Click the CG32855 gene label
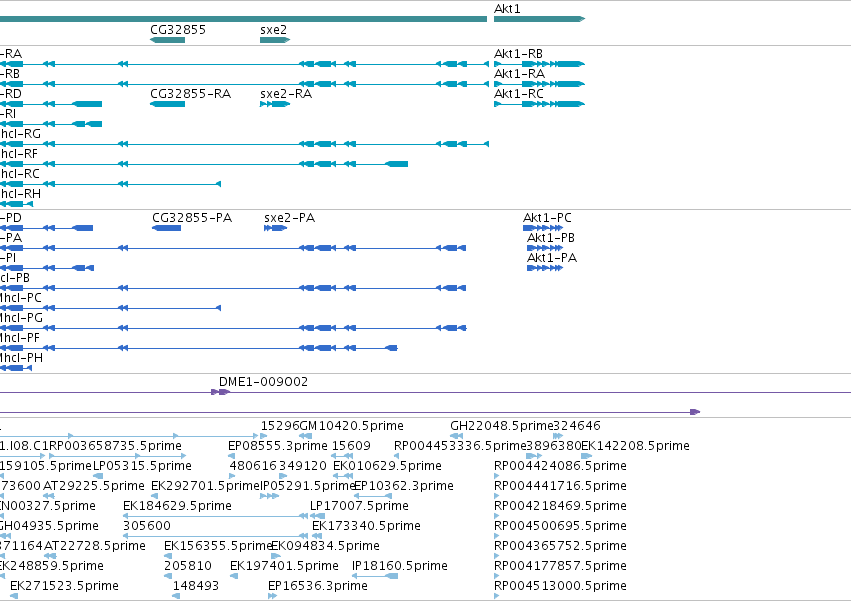The height and width of the screenshot is (601, 851). pyautogui.click(x=178, y=29)
